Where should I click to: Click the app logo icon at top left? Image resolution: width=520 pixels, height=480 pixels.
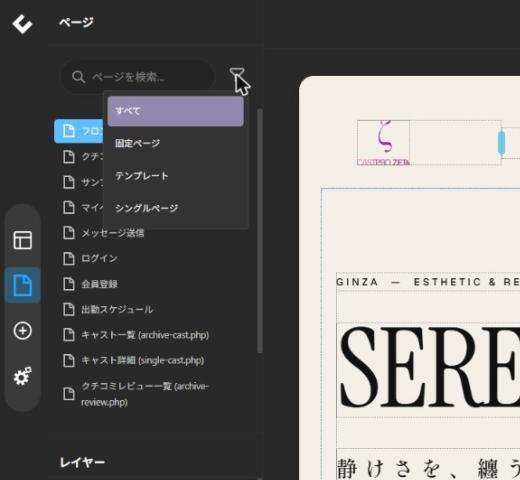[x=22, y=24]
